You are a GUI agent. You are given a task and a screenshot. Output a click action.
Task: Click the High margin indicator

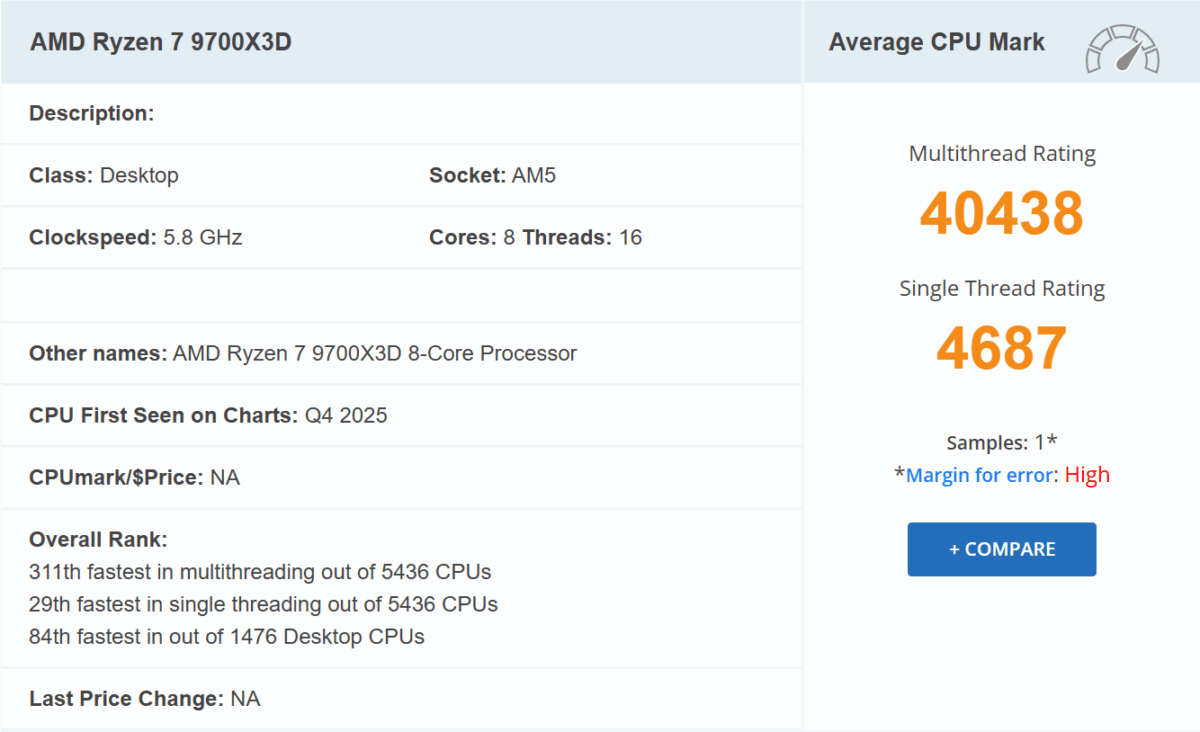click(x=1087, y=474)
